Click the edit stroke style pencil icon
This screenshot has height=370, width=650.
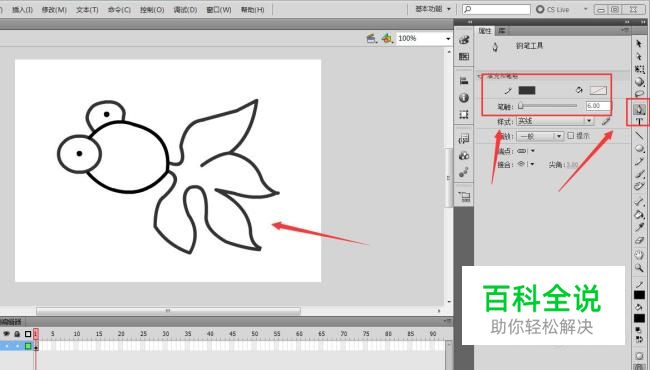coord(606,121)
